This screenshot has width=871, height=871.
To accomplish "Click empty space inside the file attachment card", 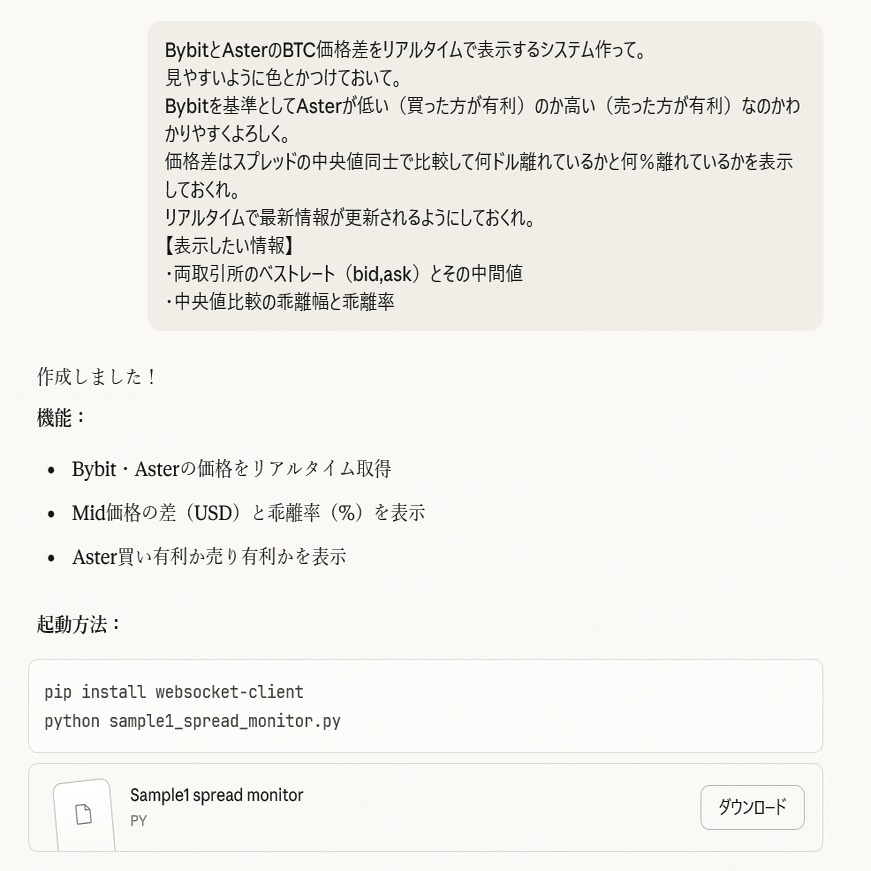I will pos(500,808).
